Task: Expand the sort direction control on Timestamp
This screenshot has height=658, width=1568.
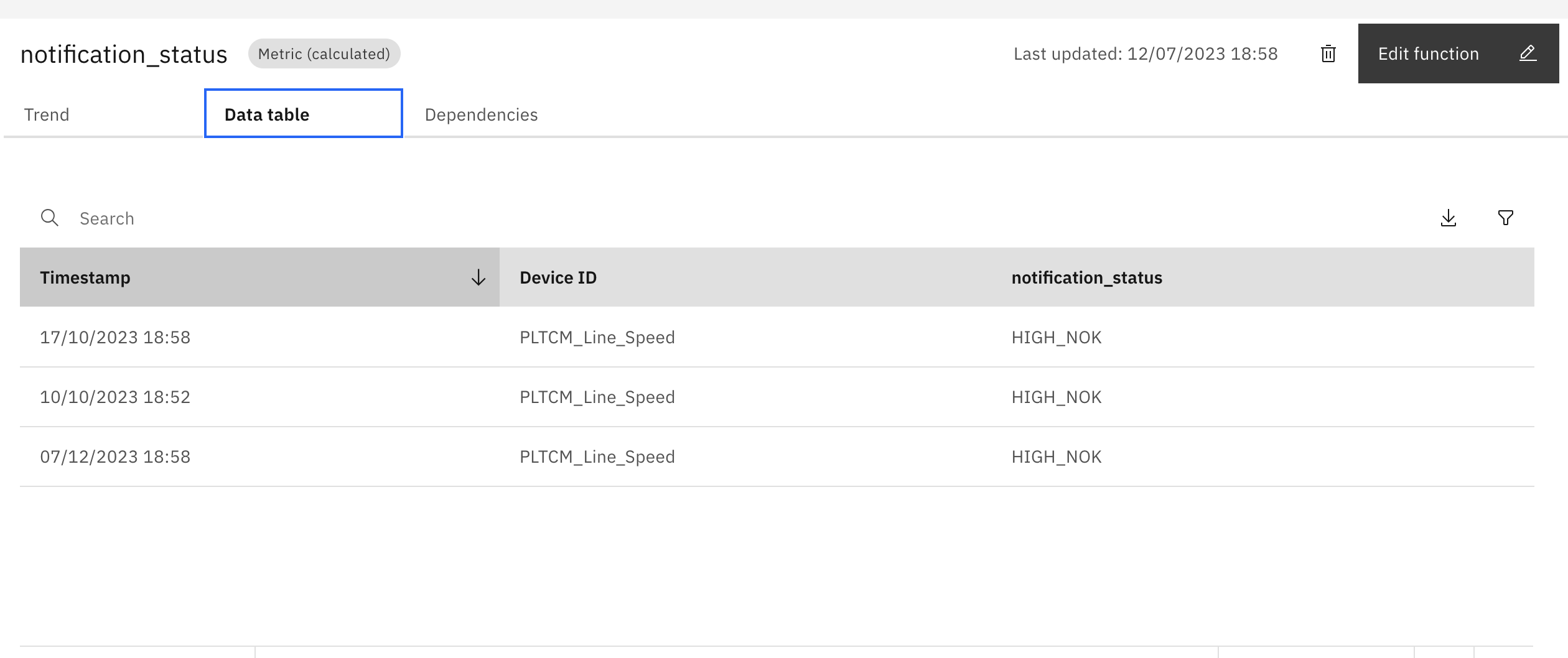Action: [x=478, y=277]
